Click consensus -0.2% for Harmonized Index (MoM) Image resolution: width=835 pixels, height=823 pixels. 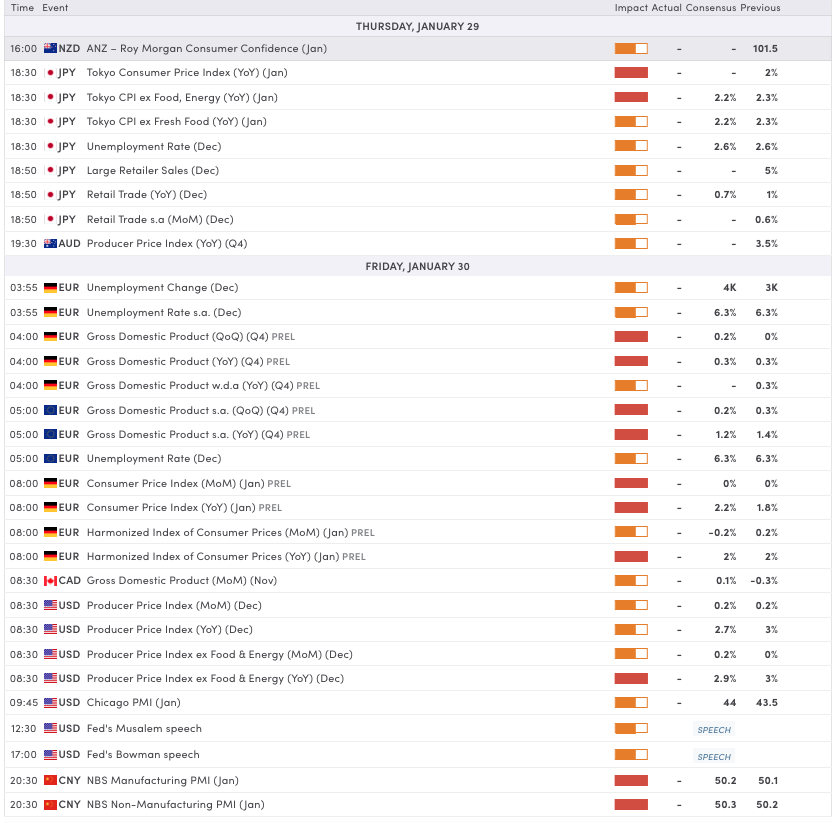coord(722,532)
